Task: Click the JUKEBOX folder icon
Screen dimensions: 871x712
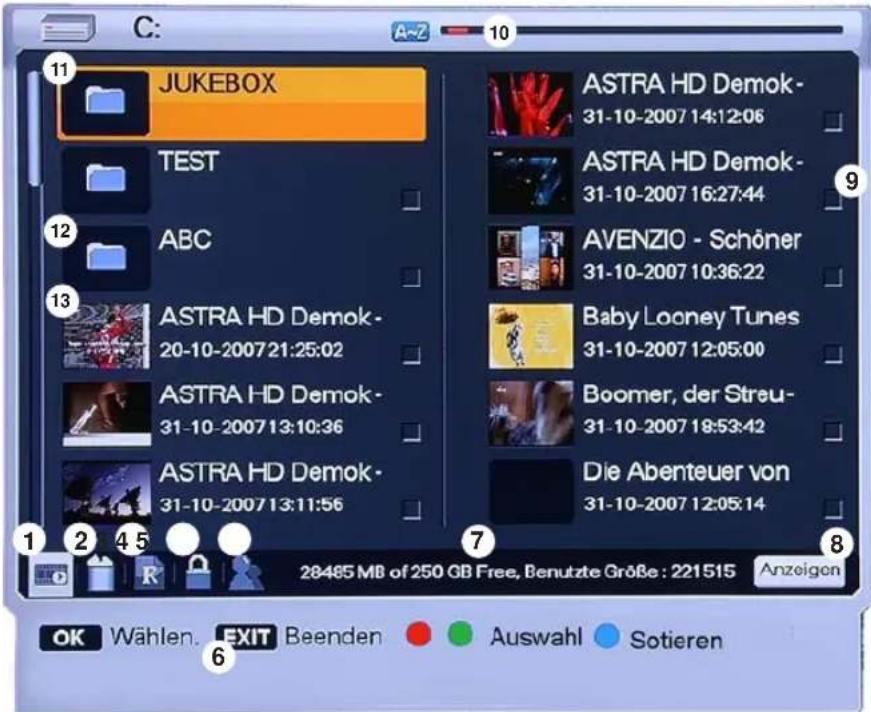Action: (105, 103)
